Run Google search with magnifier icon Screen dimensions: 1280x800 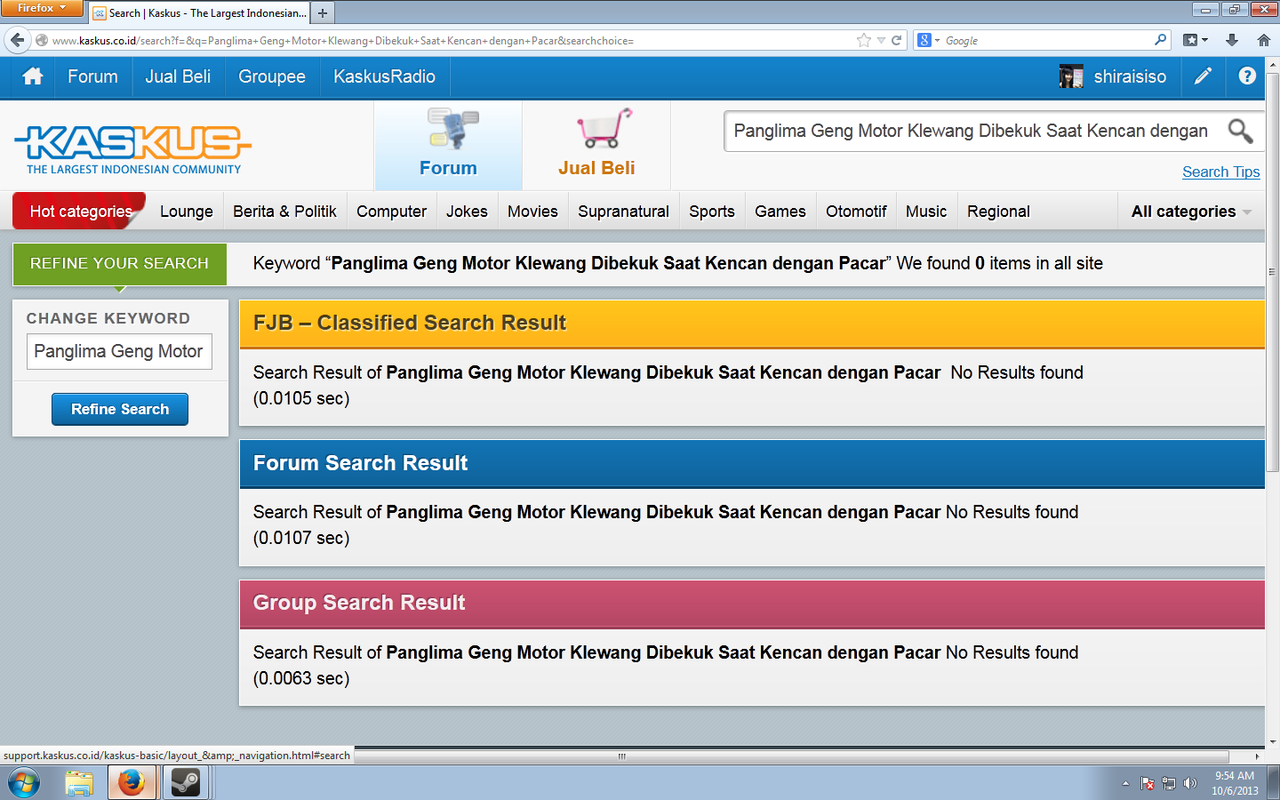pos(1161,41)
